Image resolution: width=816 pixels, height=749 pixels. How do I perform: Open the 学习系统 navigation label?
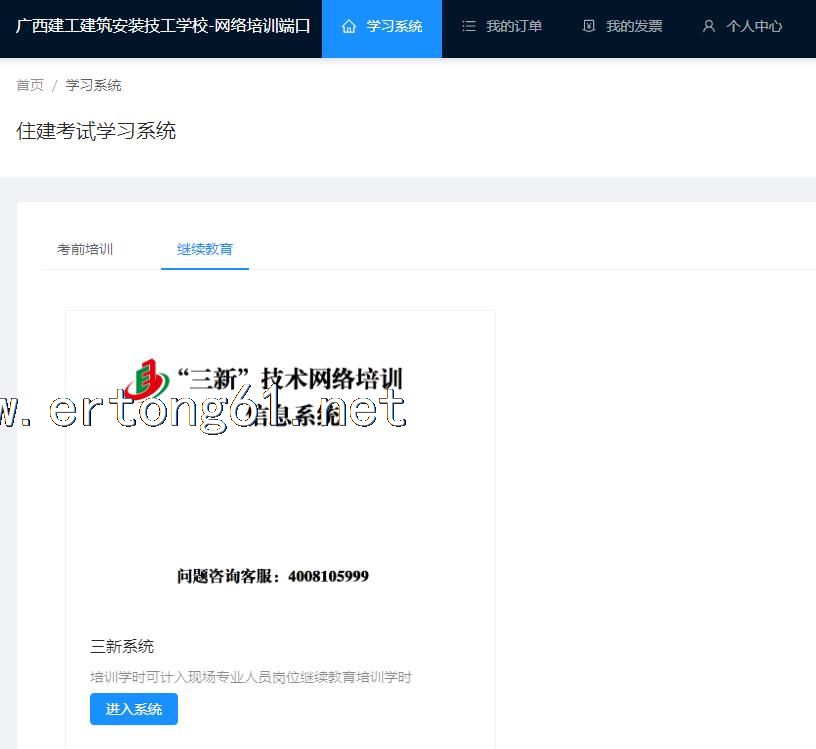click(394, 27)
